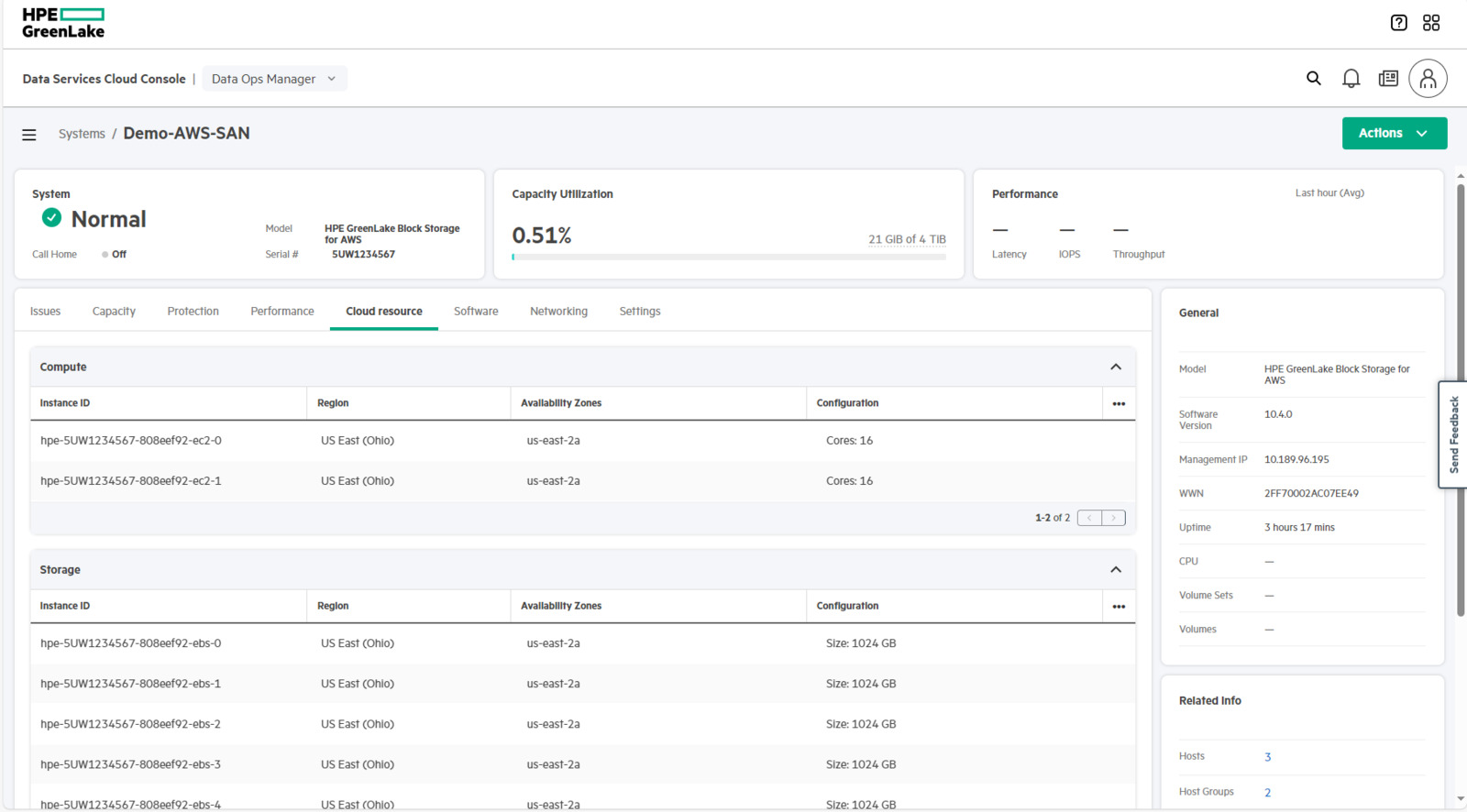Open the Hosts count link
This screenshot has width=1467, height=812.
point(1267,757)
